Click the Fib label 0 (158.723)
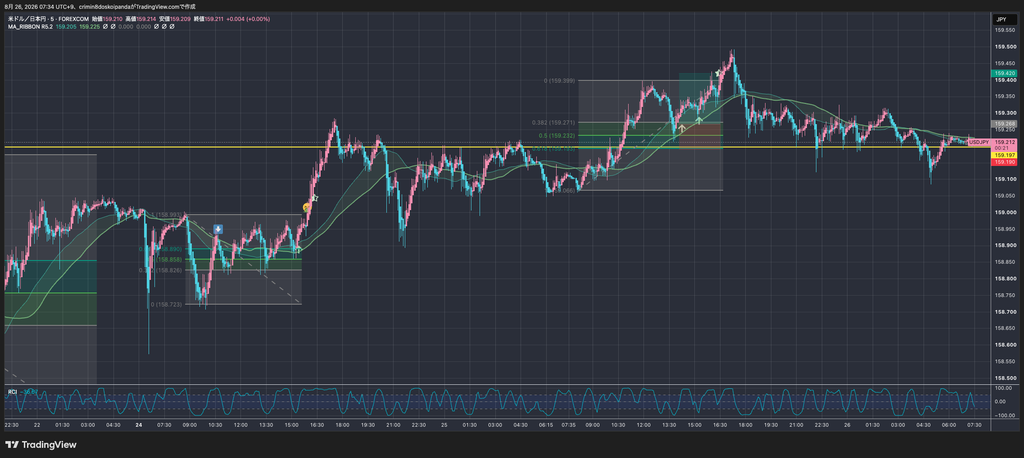This screenshot has height=458, width=1024. 166,304
